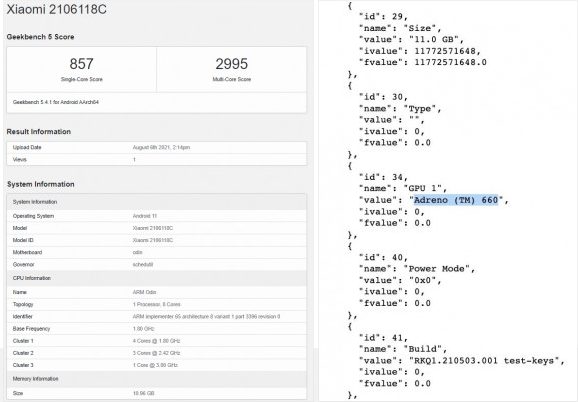Click the single-core score '857'

click(x=81, y=64)
